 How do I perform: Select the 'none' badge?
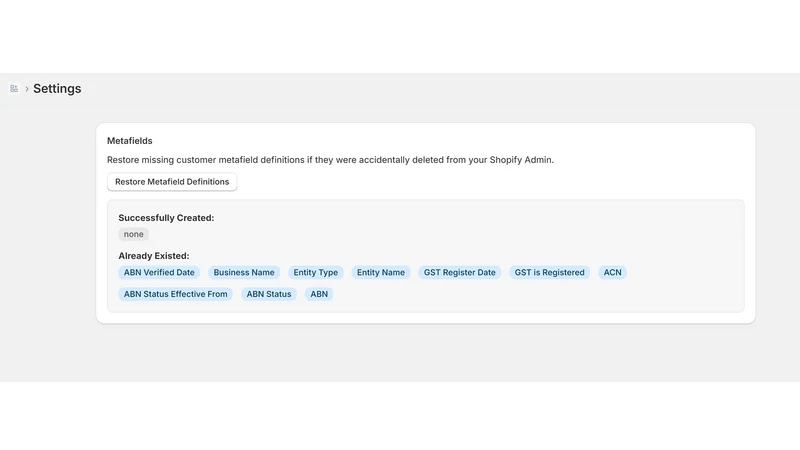[x=134, y=234]
